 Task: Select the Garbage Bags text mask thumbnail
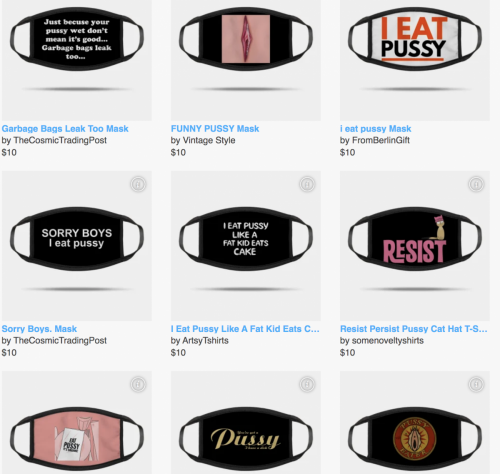77,60
